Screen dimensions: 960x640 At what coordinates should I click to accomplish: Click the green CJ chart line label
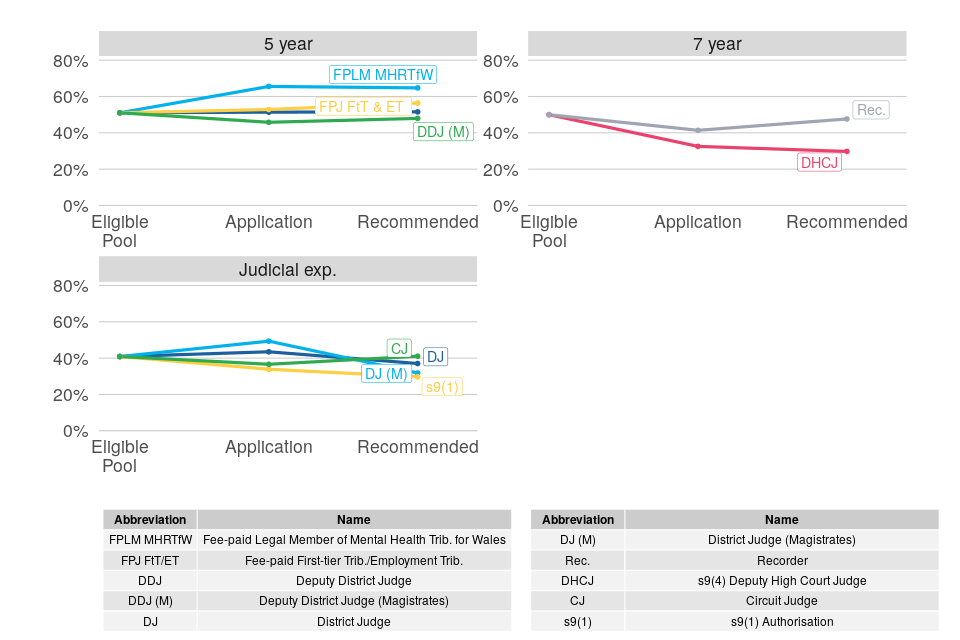(x=400, y=349)
